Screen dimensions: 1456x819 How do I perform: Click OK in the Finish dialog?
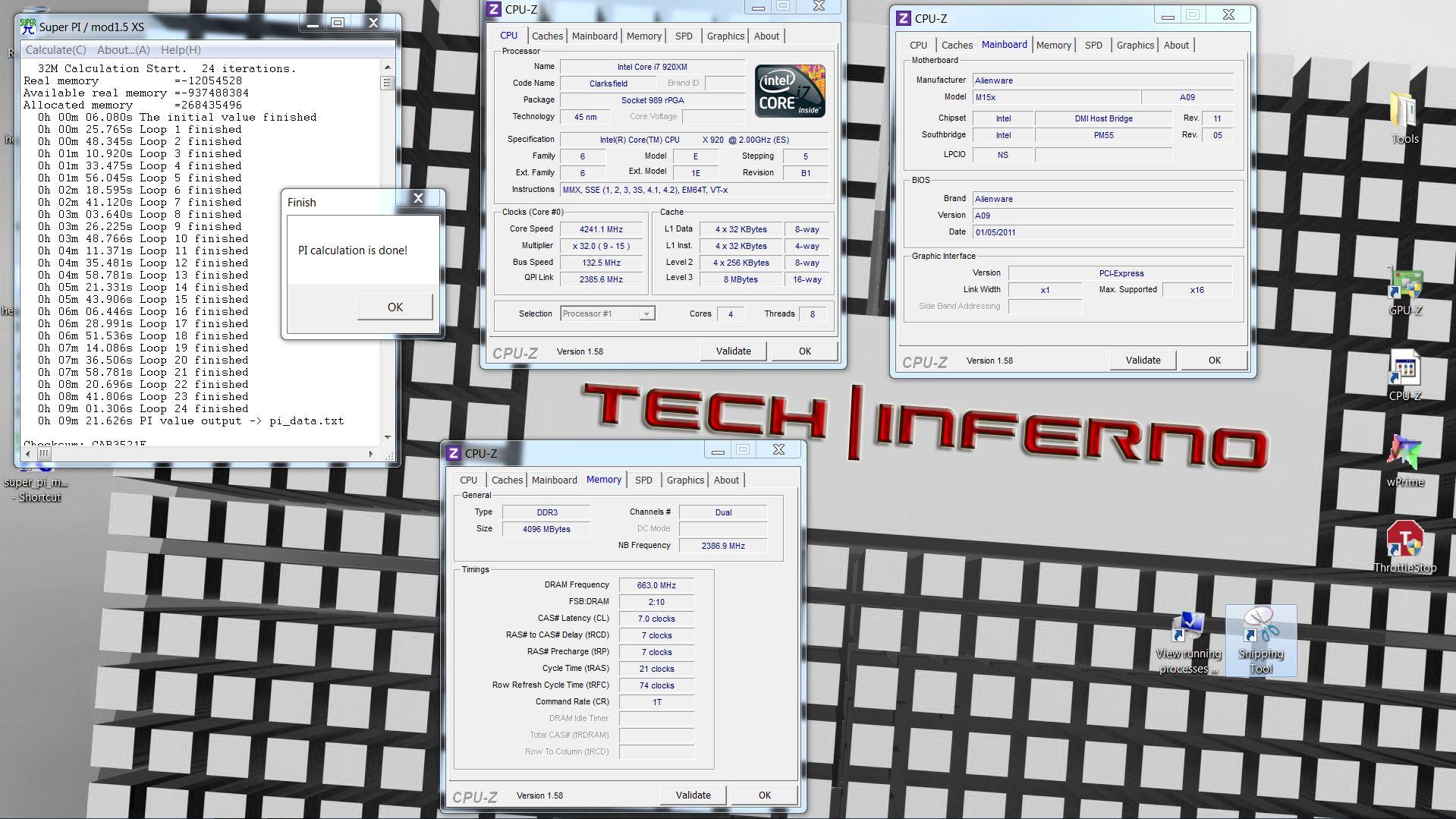click(x=395, y=307)
